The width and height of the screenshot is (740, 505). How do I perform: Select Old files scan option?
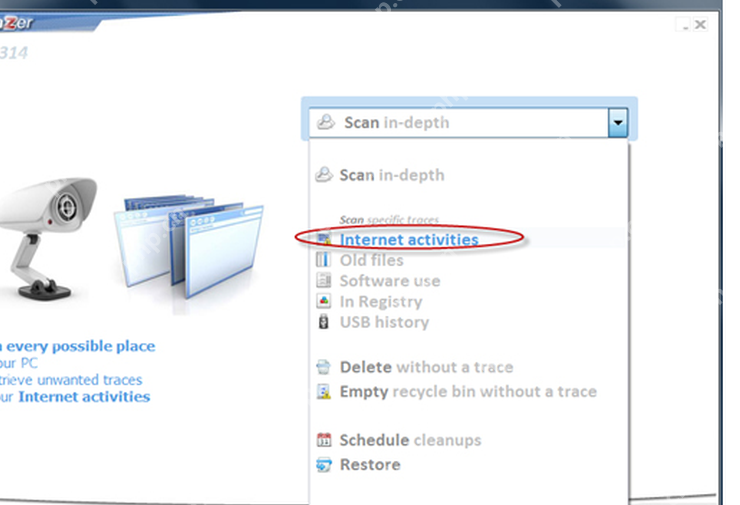(371, 260)
